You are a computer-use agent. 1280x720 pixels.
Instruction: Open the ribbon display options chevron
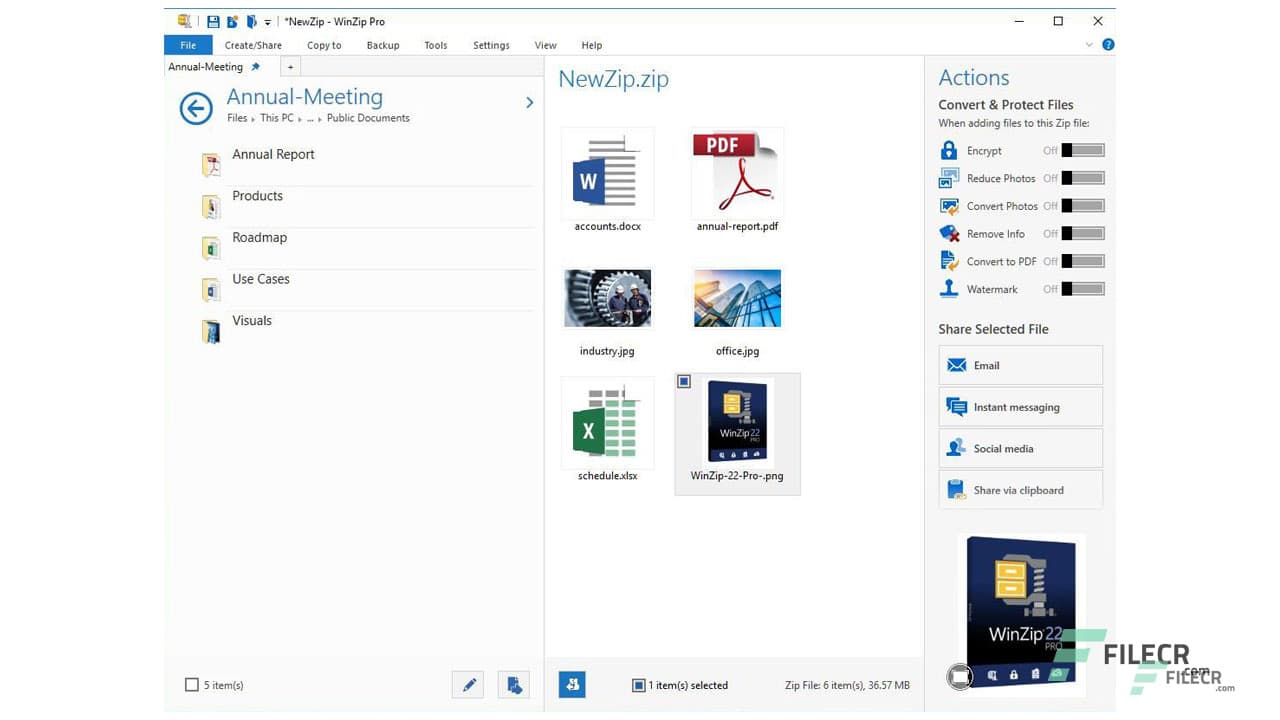coord(1090,45)
